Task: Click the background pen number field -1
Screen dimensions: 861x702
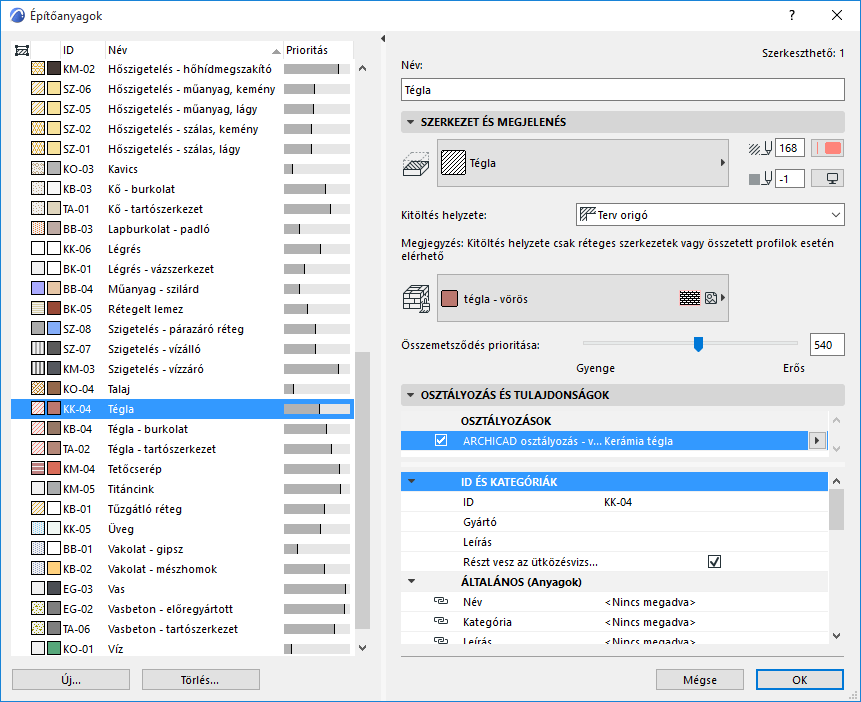Action: [x=790, y=179]
